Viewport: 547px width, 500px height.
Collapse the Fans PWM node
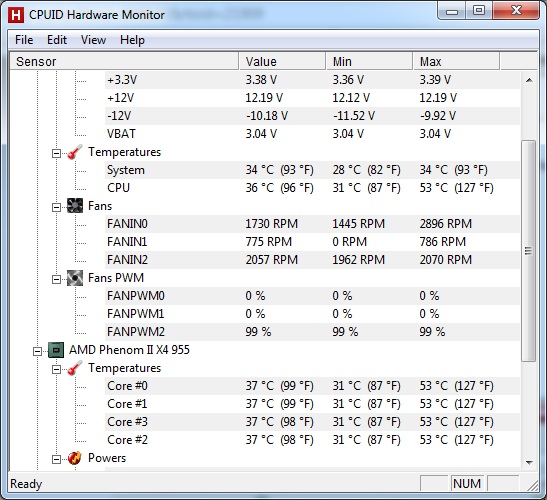(x=56, y=279)
